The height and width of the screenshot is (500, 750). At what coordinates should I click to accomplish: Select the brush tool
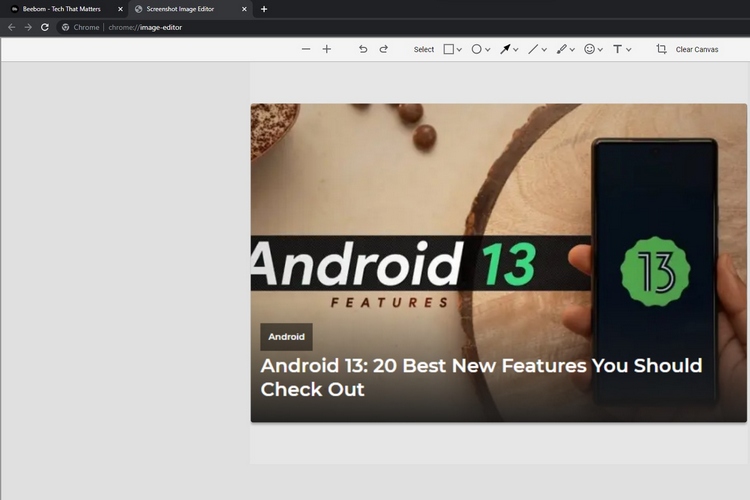[562, 49]
